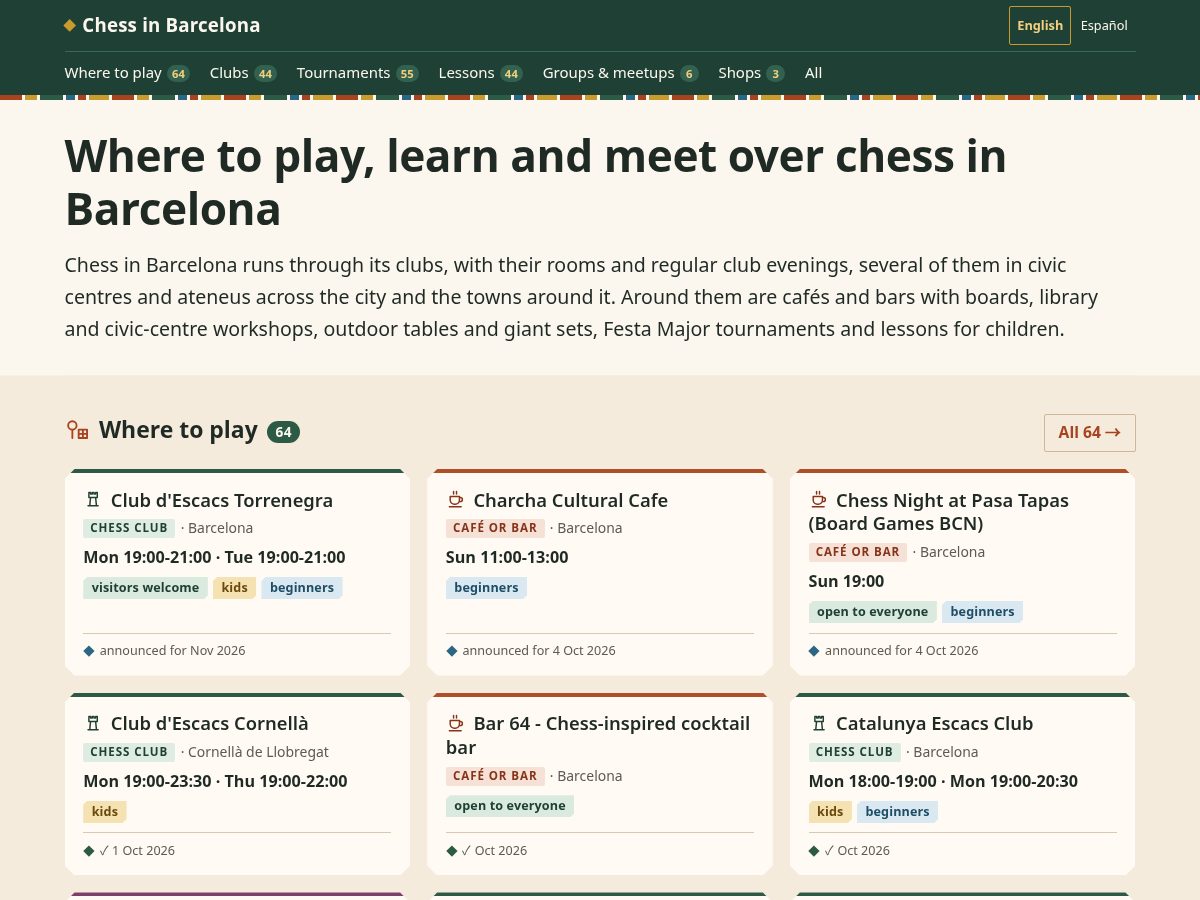Viewport: 1200px width, 900px height.
Task: Select the Groups & meetups nav tab
Action: (620, 73)
